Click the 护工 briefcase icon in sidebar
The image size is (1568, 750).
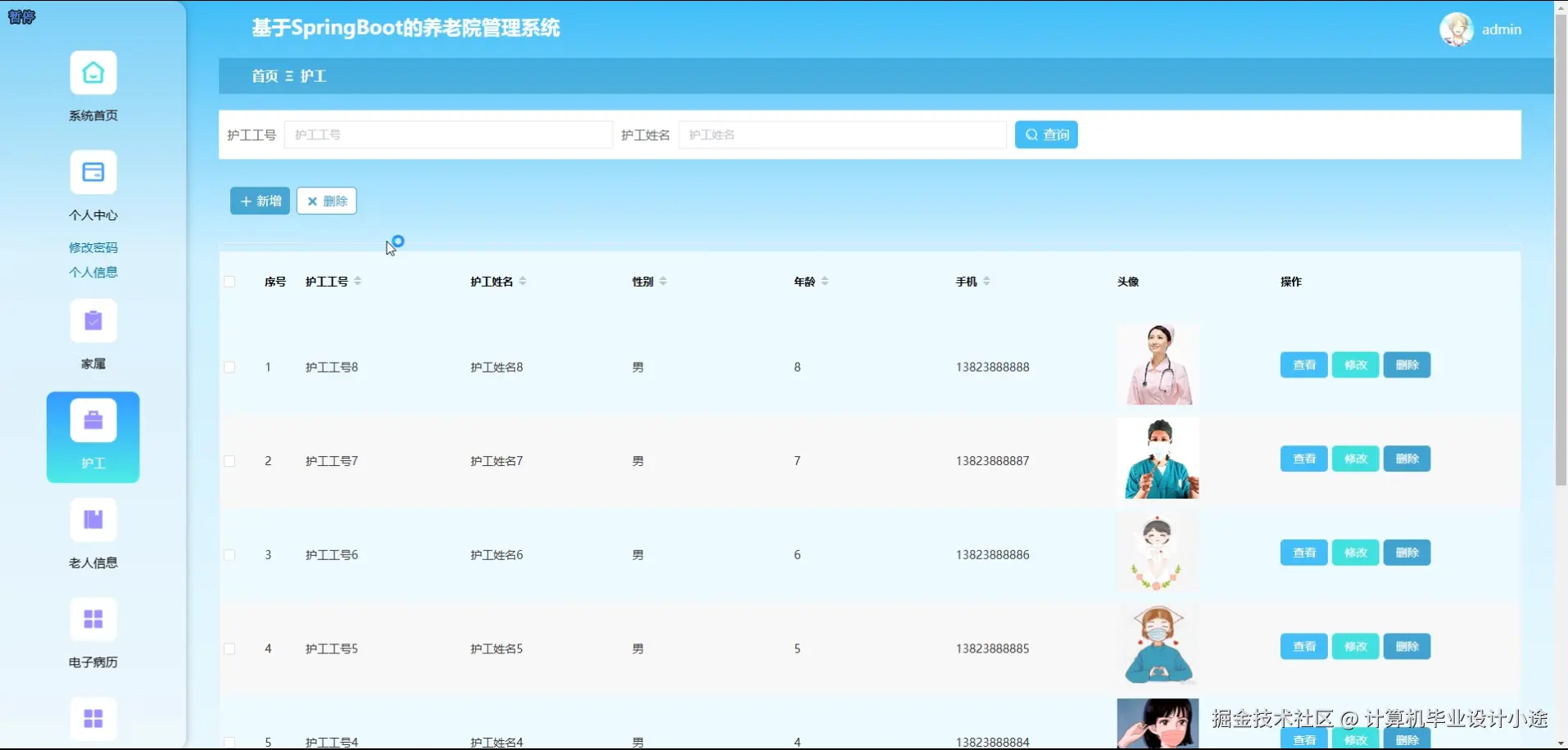[93, 420]
